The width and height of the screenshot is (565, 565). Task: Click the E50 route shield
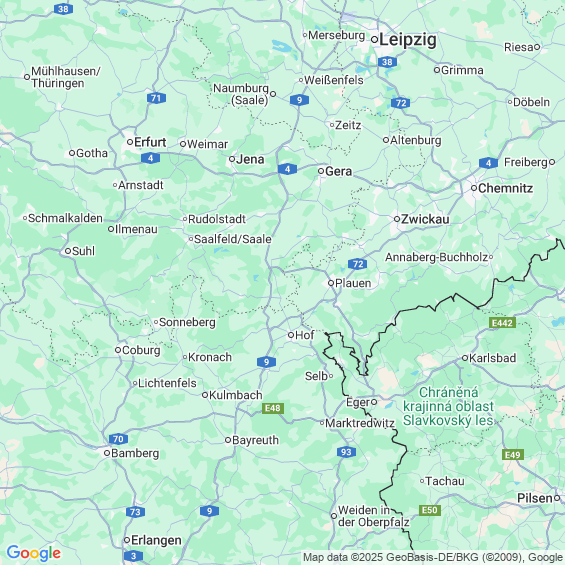[430, 510]
